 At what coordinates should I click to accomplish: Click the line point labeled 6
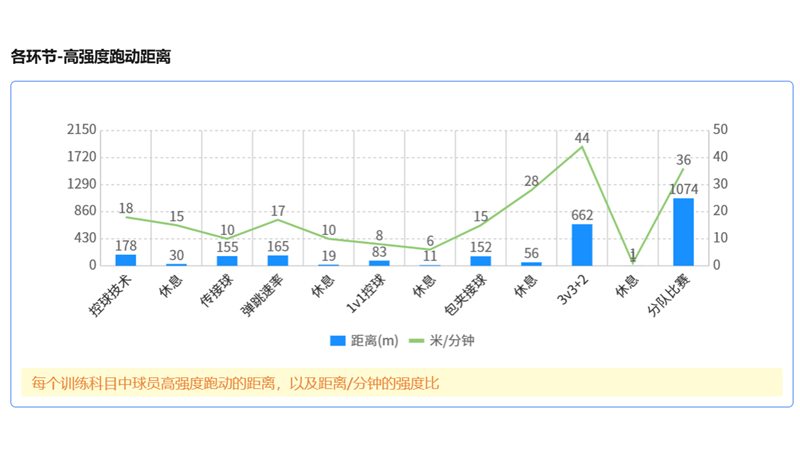[x=430, y=249]
